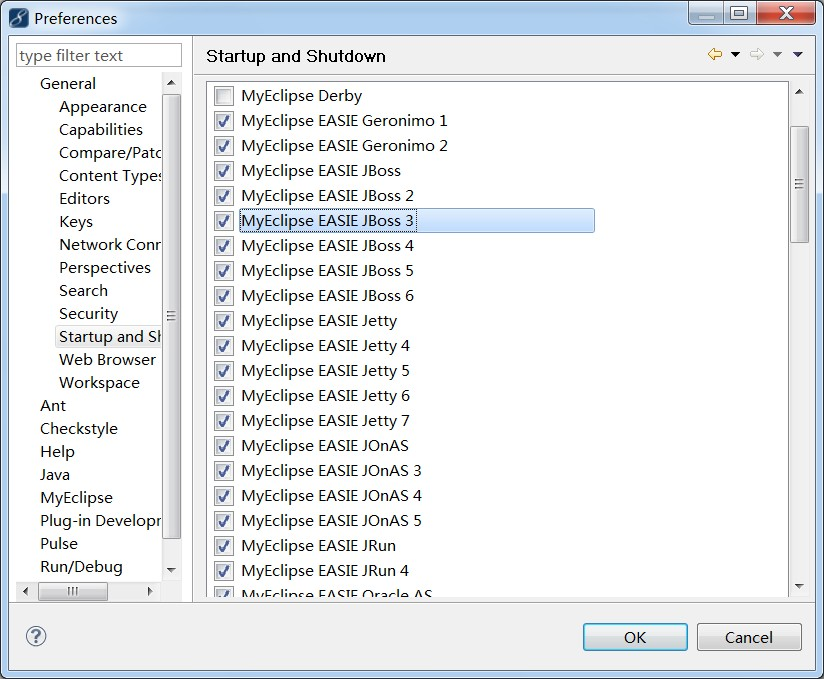Click the type filter text field

pyautogui.click(x=97, y=55)
